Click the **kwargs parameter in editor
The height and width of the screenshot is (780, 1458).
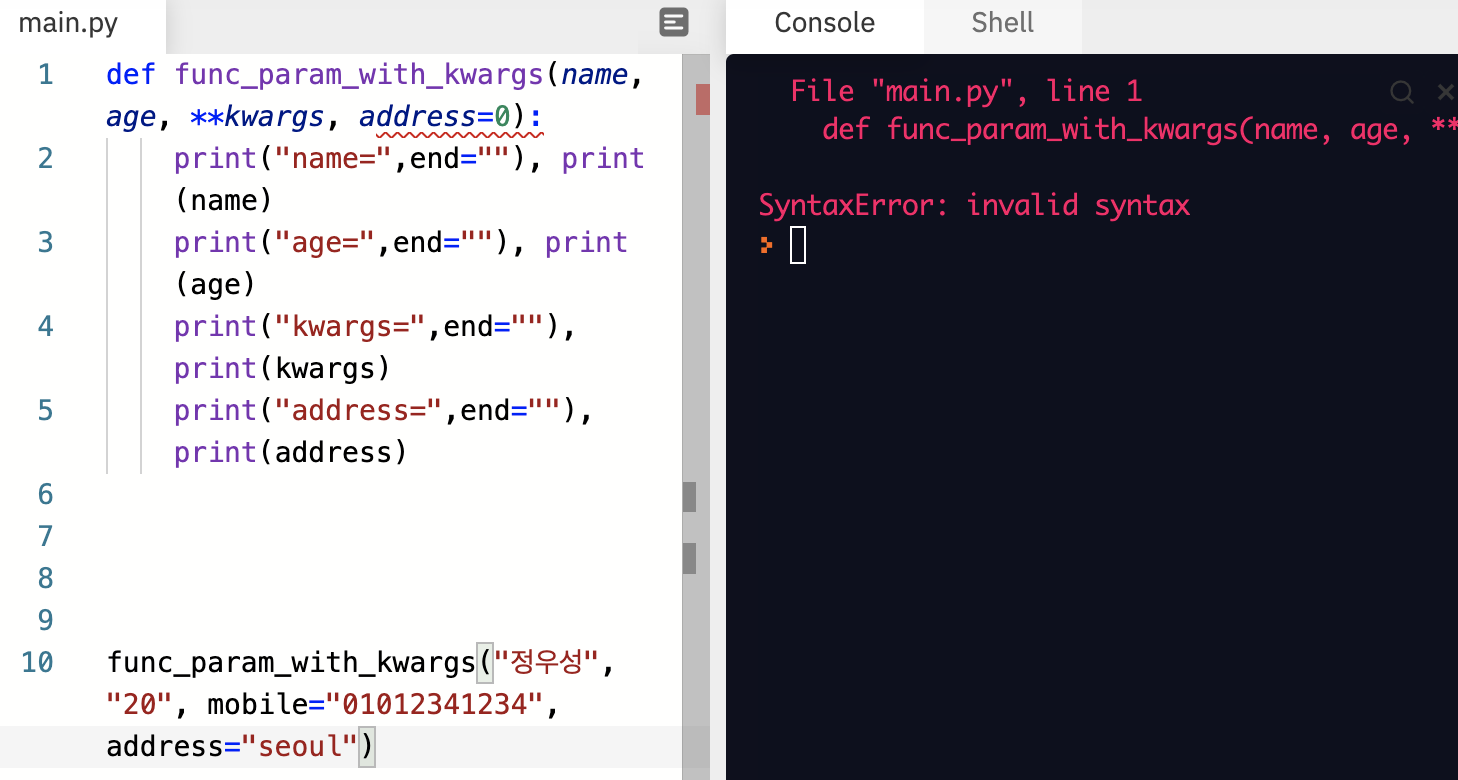[257, 118]
